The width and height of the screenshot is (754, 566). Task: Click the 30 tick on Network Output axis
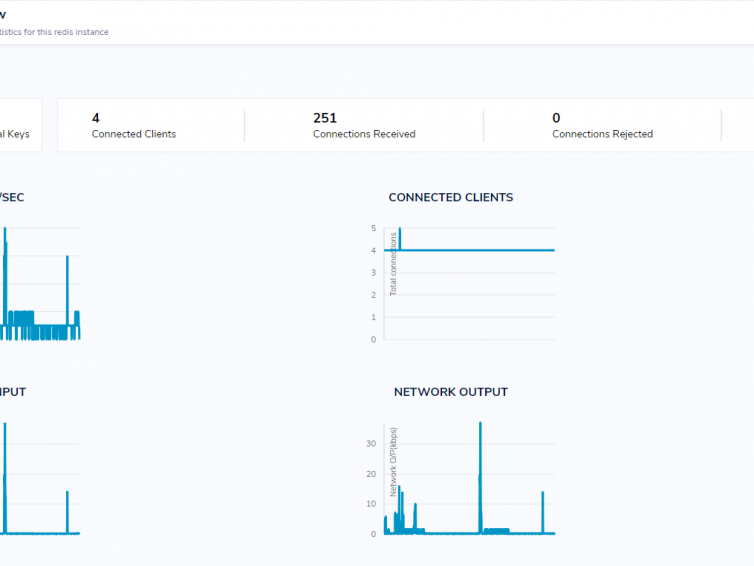(x=371, y=444)
